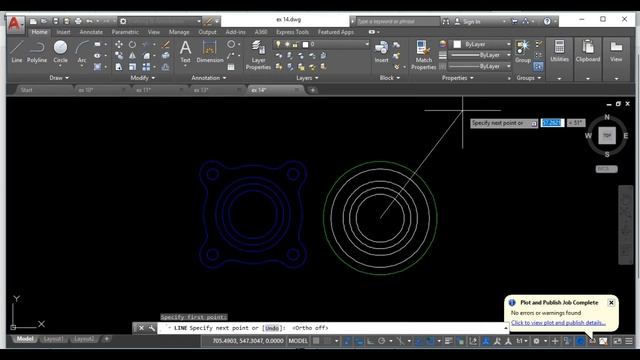Expand the Draw panel

tap(59, 78)
